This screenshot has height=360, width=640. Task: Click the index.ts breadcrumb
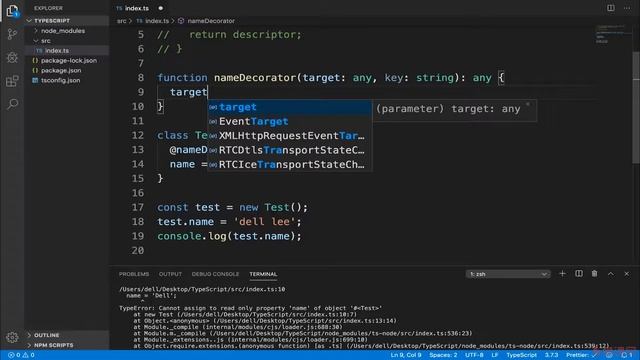click(x=153, y=21)
